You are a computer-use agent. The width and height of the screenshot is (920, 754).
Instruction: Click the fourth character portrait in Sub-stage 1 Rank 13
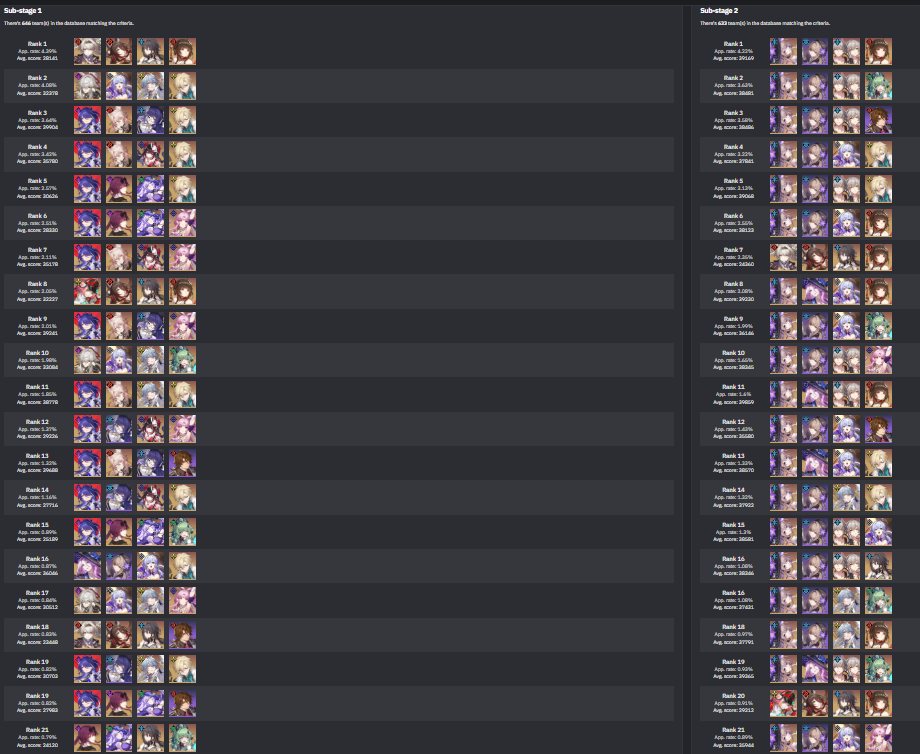pyautogui.click(x=182, y=463)
